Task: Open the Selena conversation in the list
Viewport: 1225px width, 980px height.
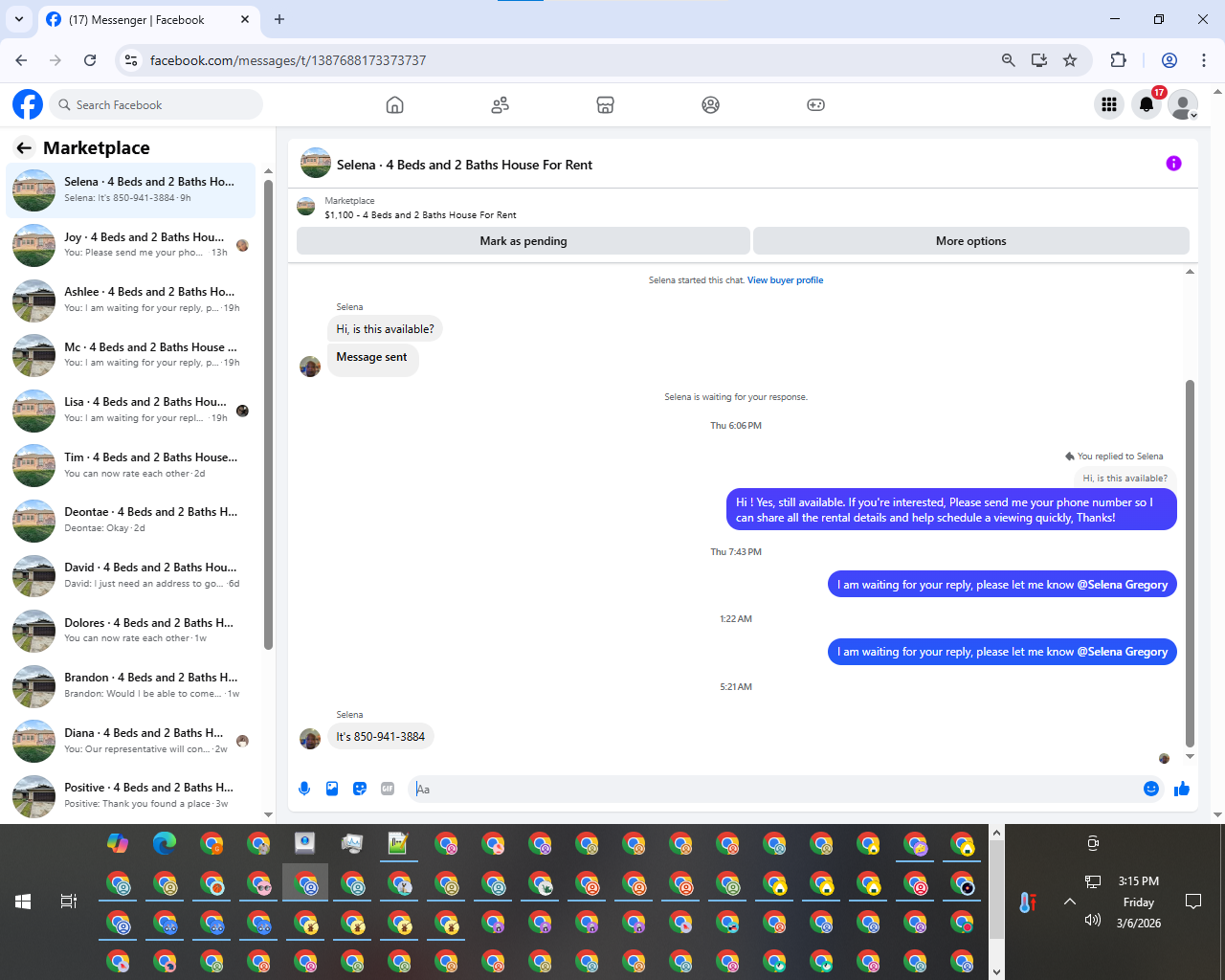Action: pyautogui.click(x=131, y=189)
